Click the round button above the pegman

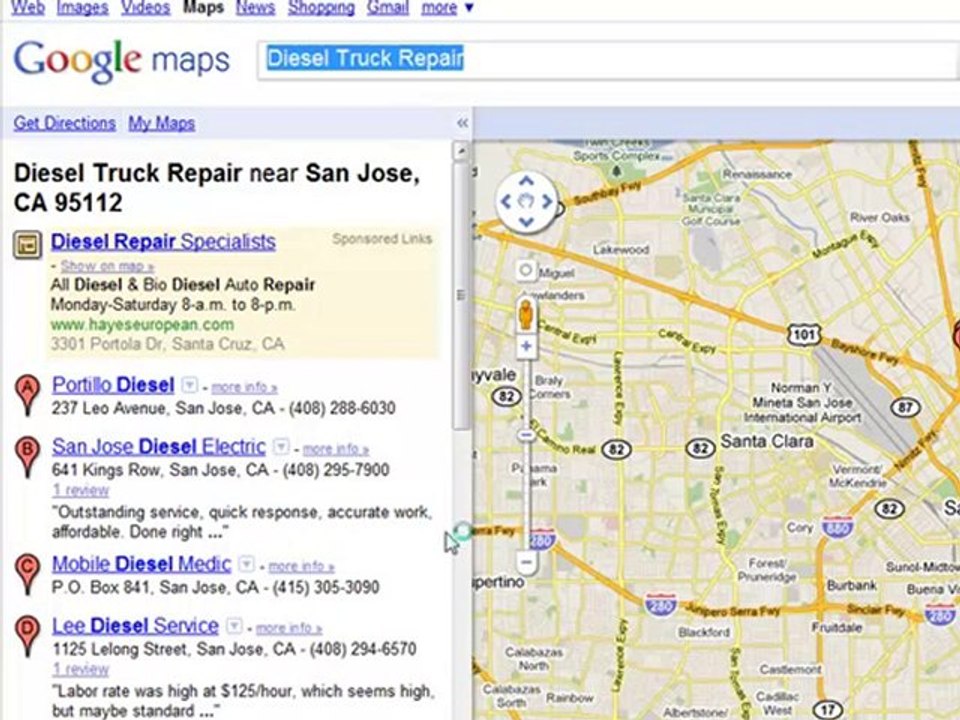[525, 270]
